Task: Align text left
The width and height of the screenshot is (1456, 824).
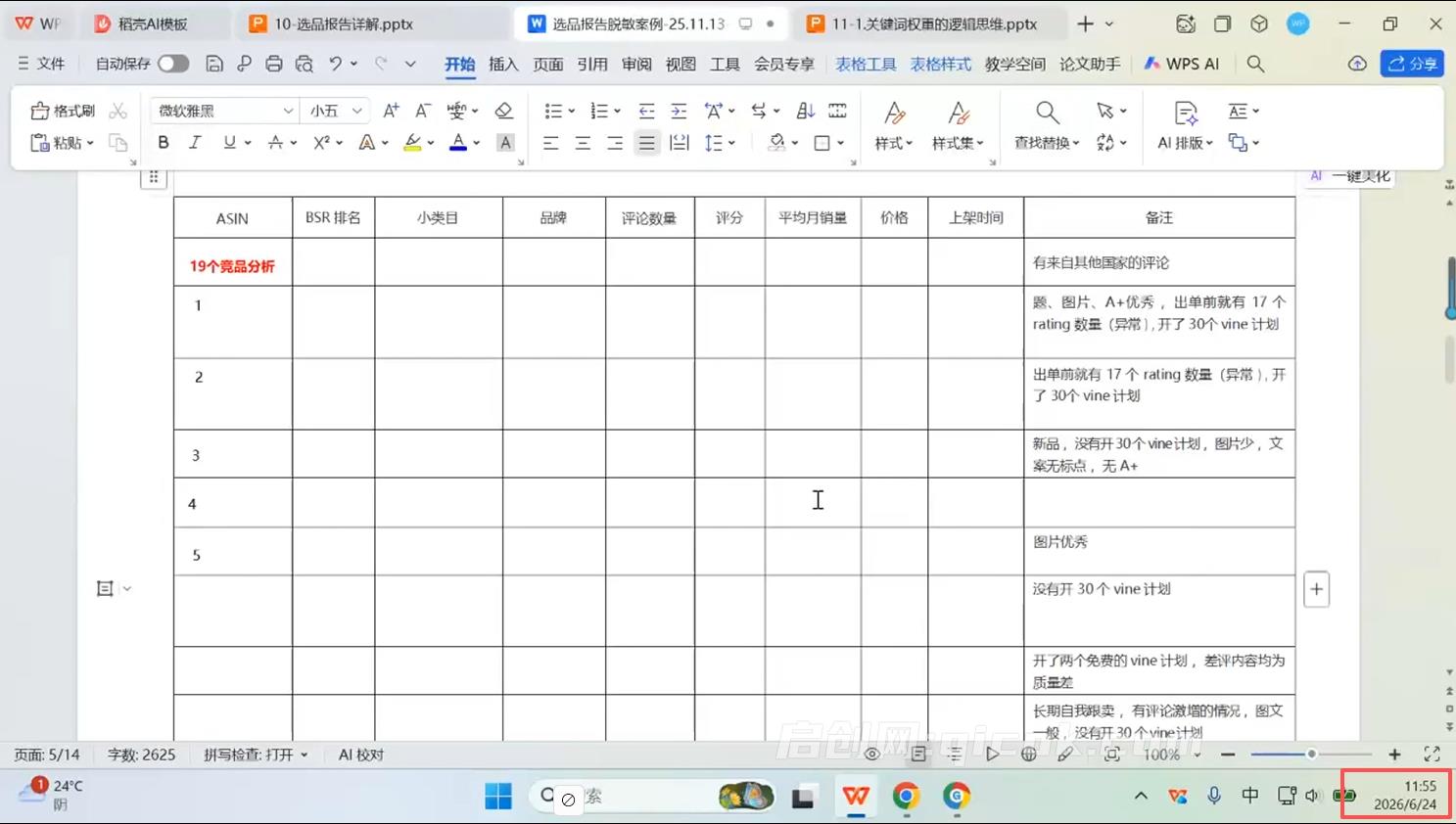Action: point(551,143)
